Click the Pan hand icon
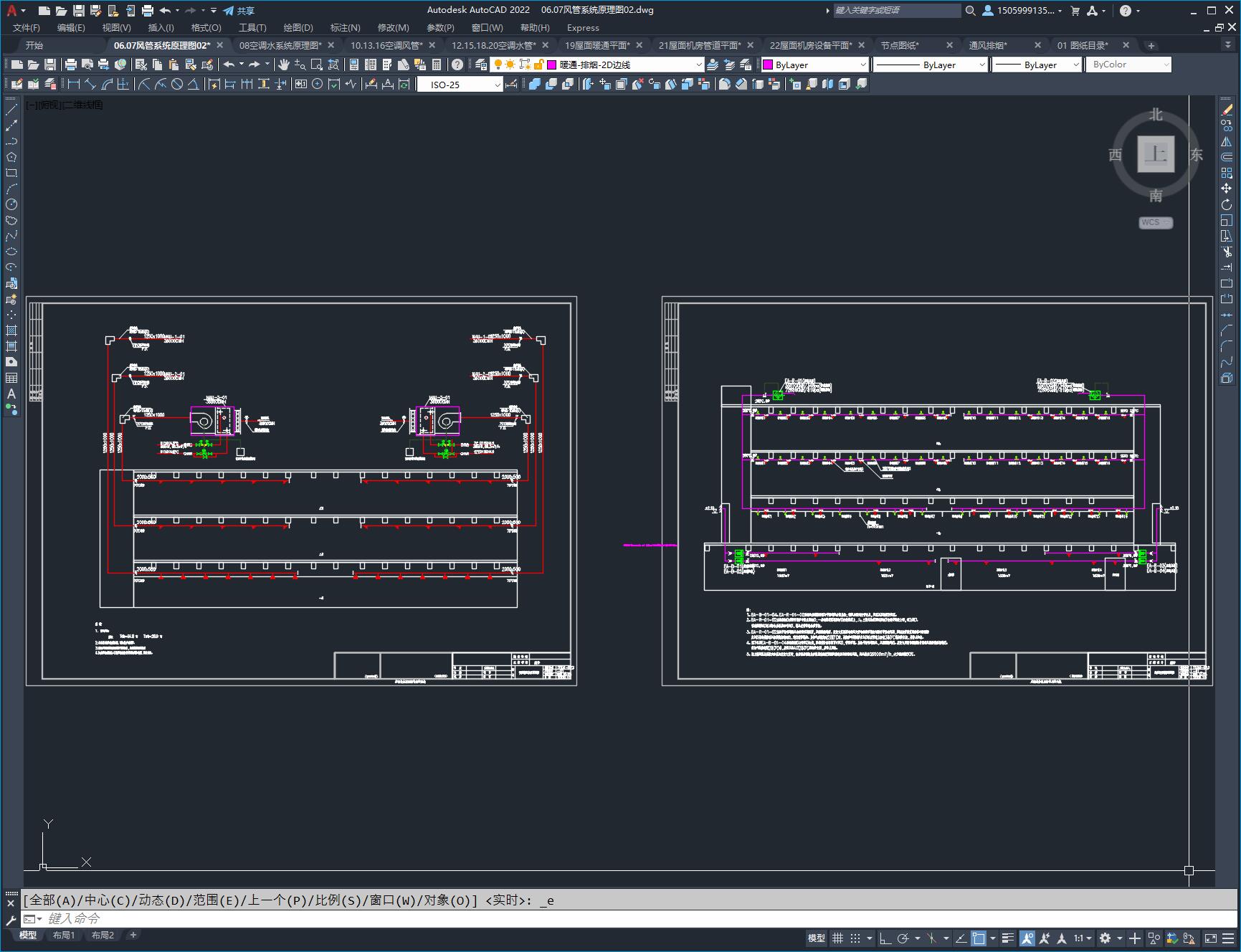 [x=283, y=65]
